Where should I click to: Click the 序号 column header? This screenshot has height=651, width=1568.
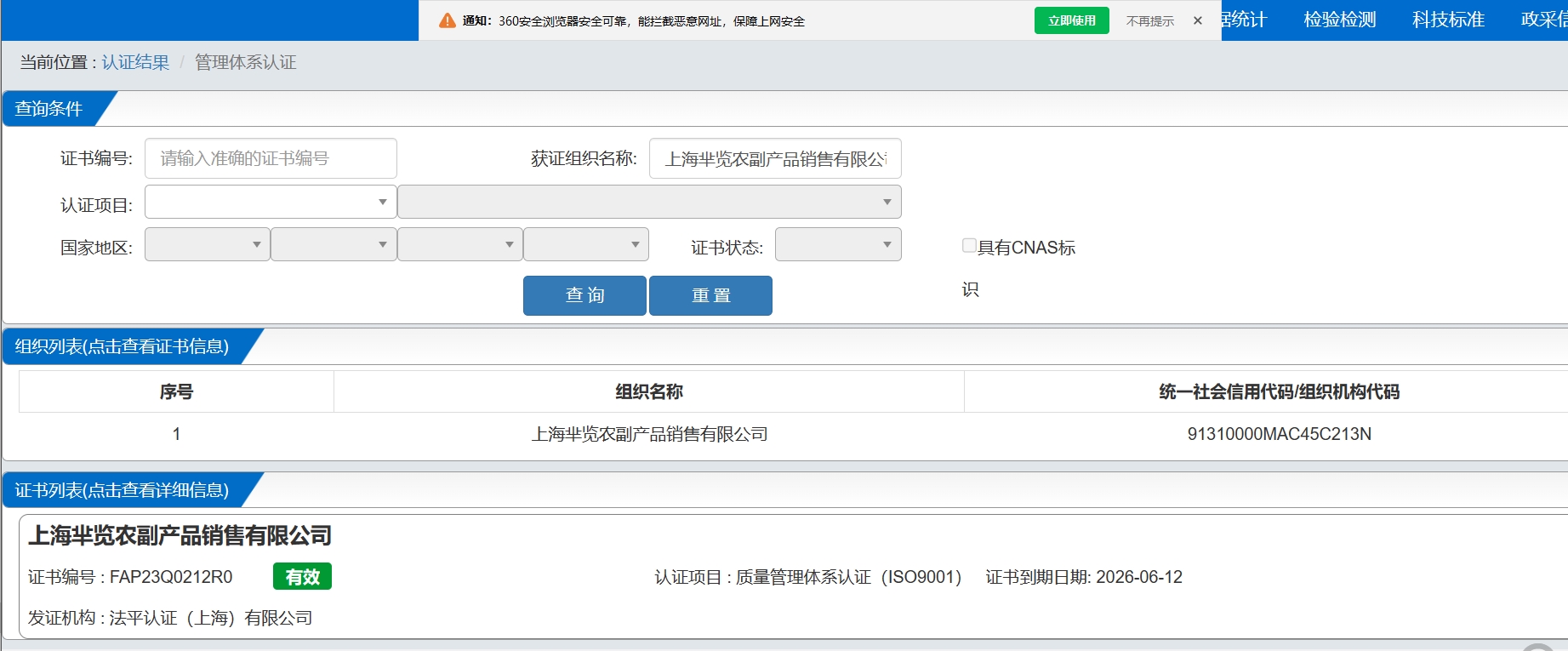[x=176, y=391]
